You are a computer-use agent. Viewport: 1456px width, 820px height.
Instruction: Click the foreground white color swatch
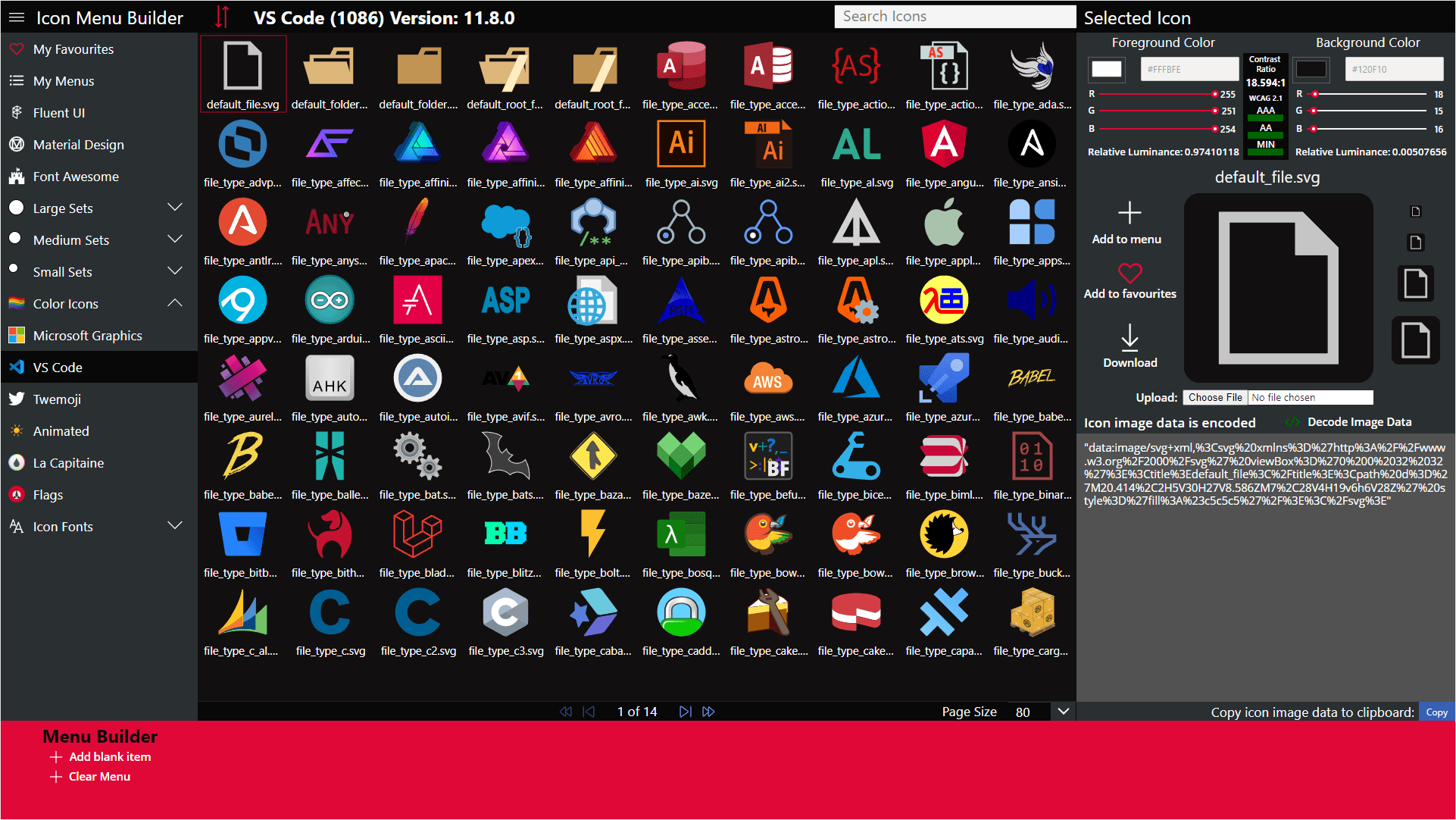1106,69
